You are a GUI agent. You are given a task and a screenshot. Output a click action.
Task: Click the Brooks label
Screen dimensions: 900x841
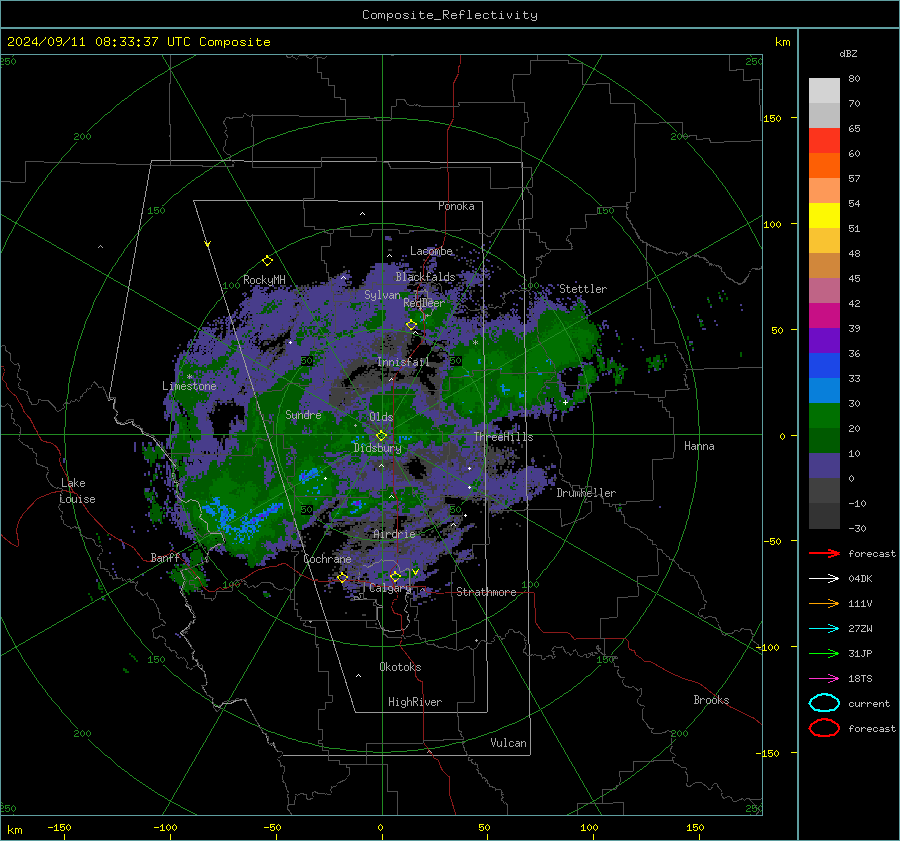(711, 700)
